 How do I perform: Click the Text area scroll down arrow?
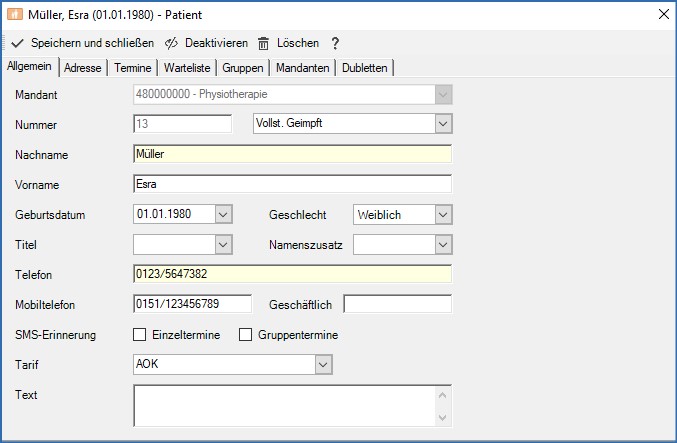coord(443,417)
